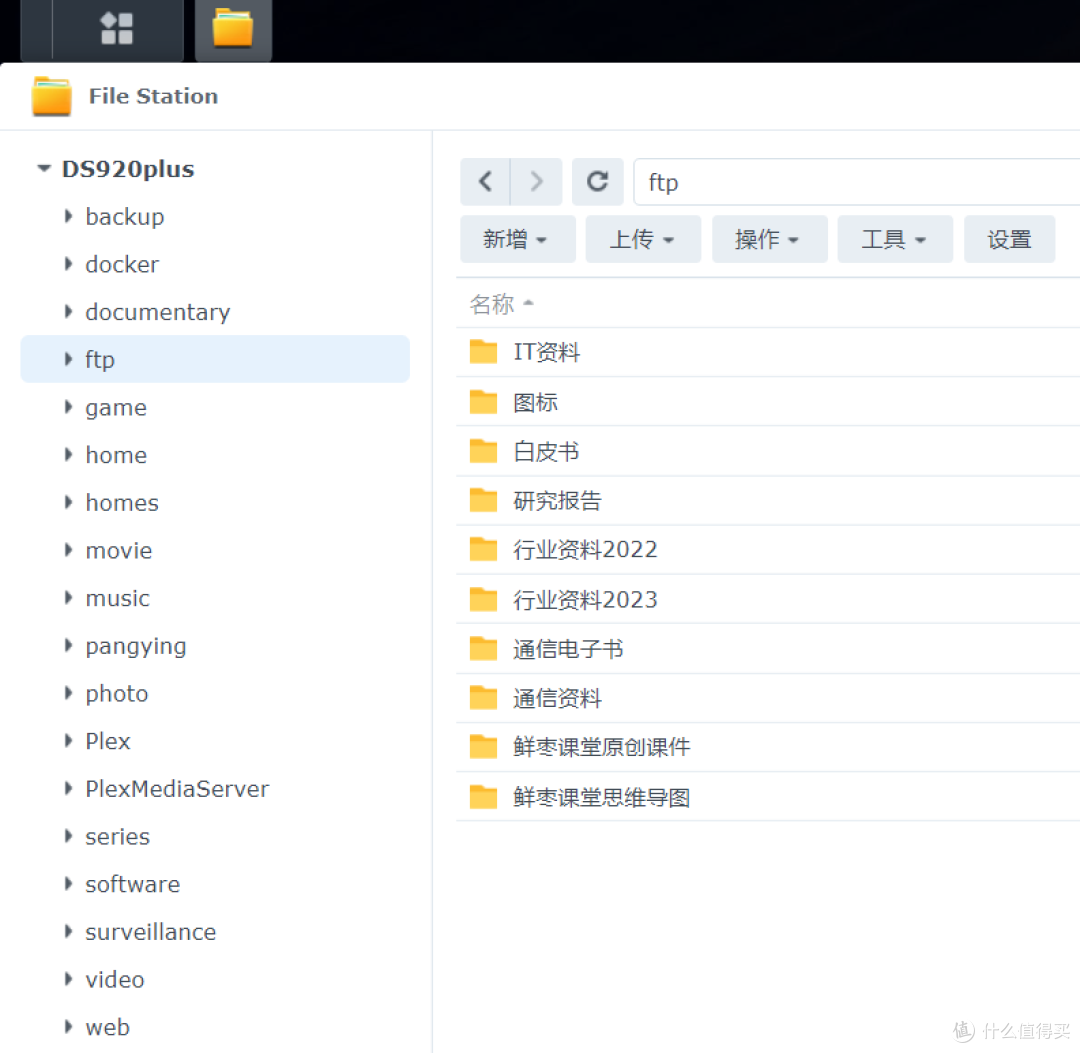Select the video shared folder
The image size is (1080, 1053).
(x=114, y=979)
